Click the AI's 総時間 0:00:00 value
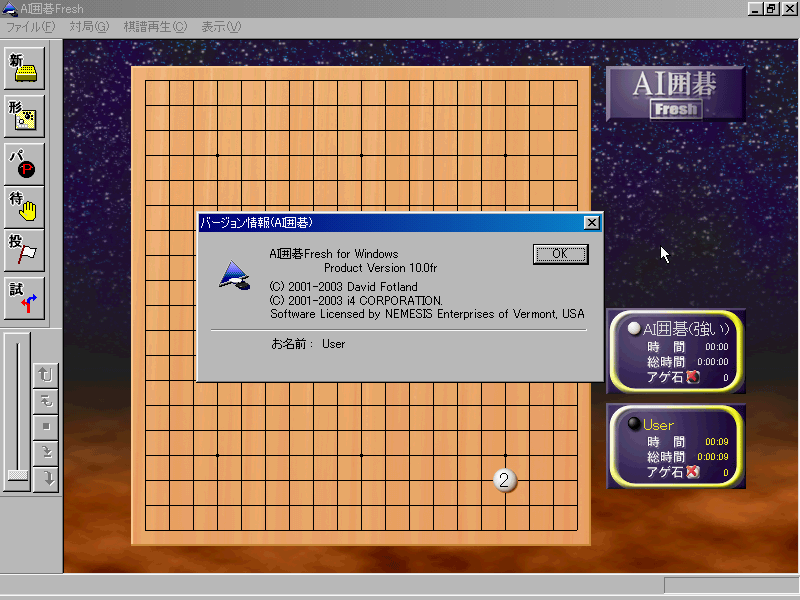The width and height of the screenshot is (800, 600). click(x=713, y=362)
